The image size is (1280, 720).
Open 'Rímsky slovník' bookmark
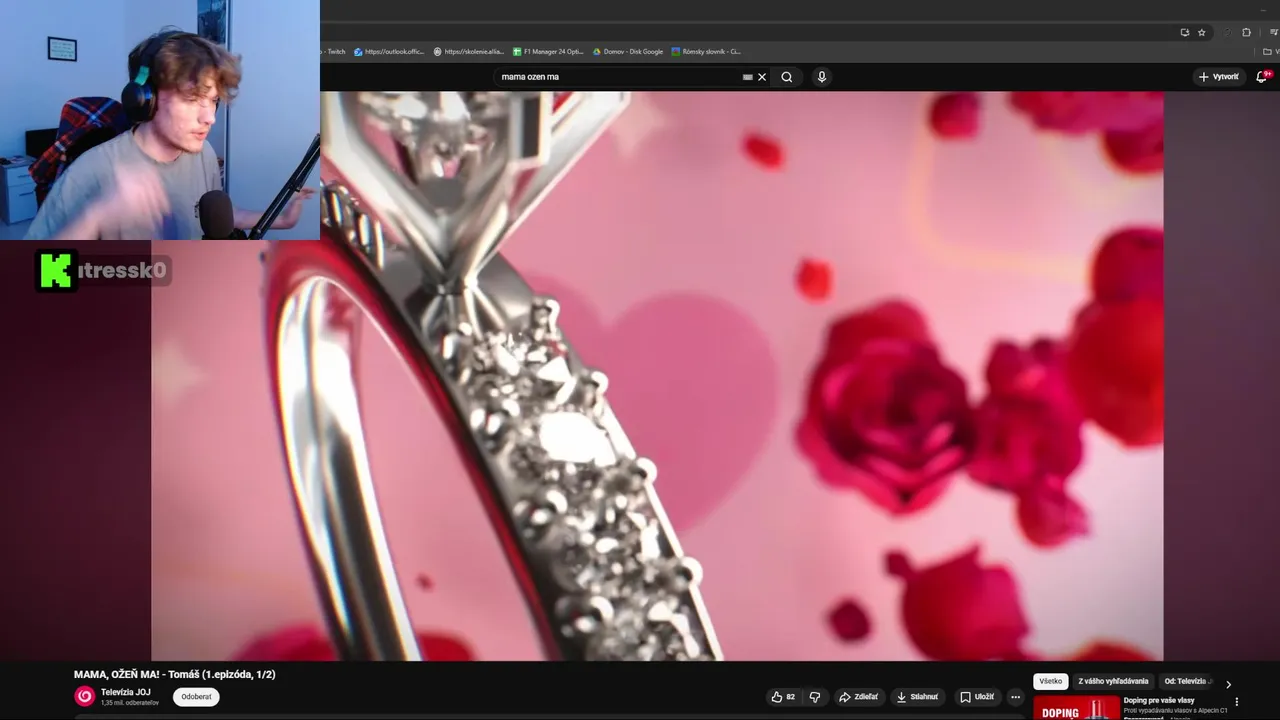[x=706, y=52]
